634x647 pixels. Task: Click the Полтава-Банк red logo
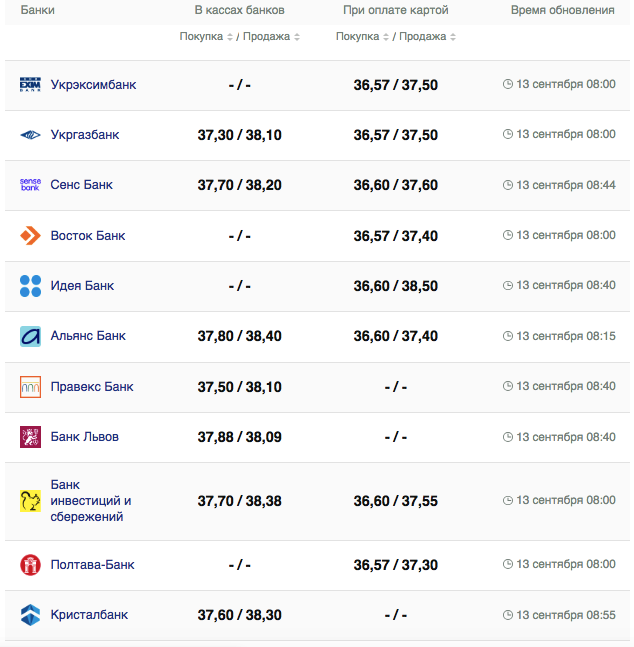pyautogui.click(x=30, y=565)
